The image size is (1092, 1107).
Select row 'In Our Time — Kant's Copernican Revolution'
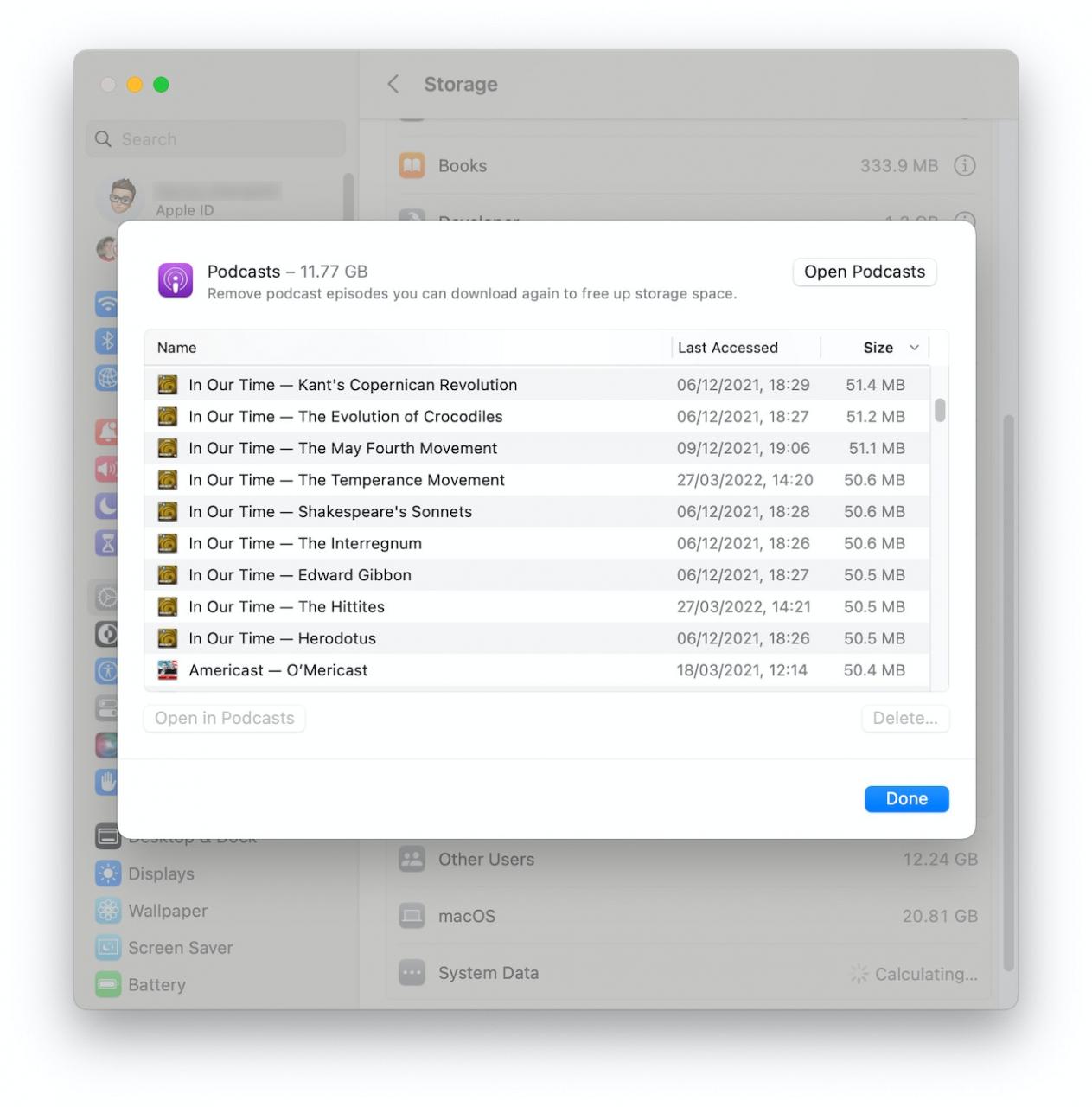tap(537, 385)
